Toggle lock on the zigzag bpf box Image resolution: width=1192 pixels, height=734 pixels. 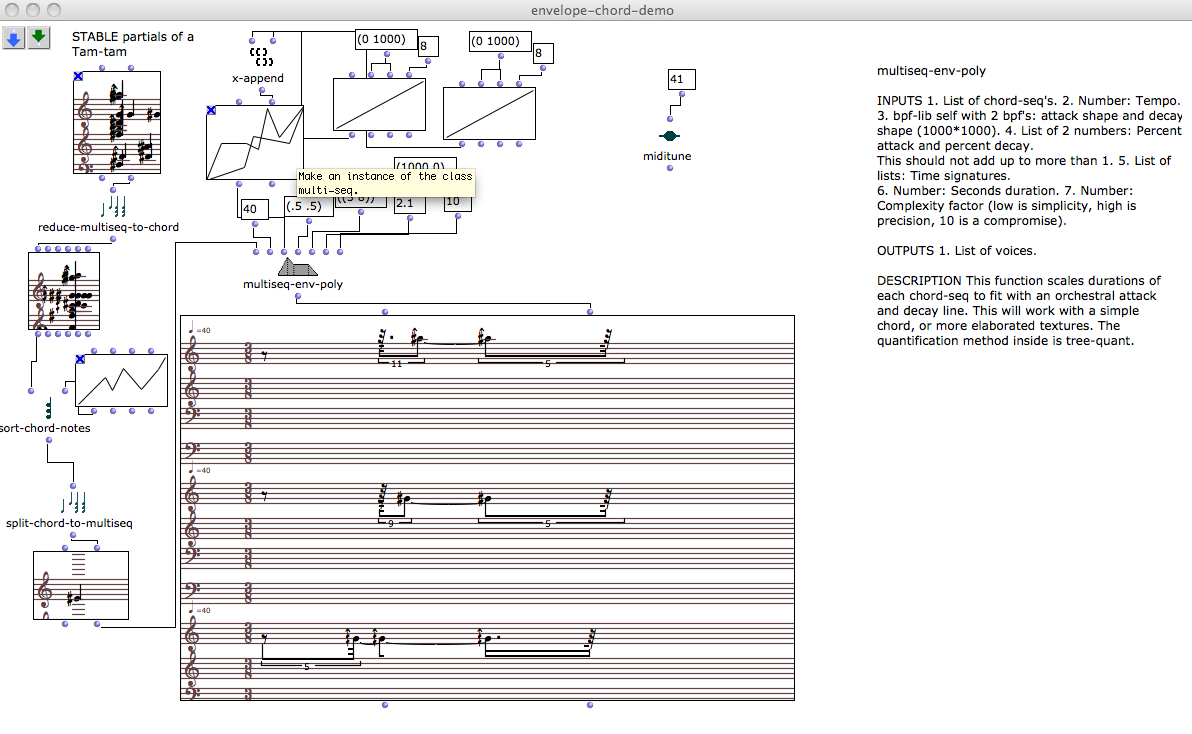pos(80,358)
